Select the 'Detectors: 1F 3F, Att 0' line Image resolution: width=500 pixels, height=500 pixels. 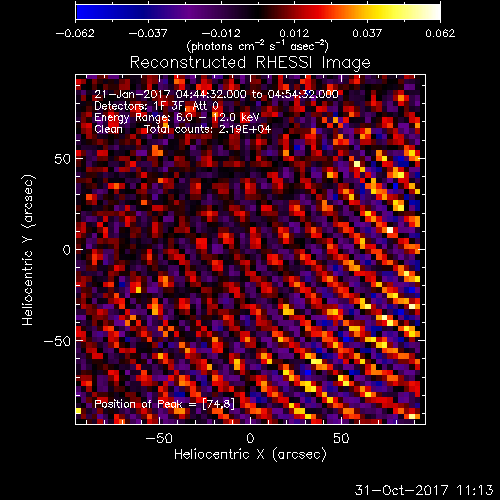click(x=156, y=106)
